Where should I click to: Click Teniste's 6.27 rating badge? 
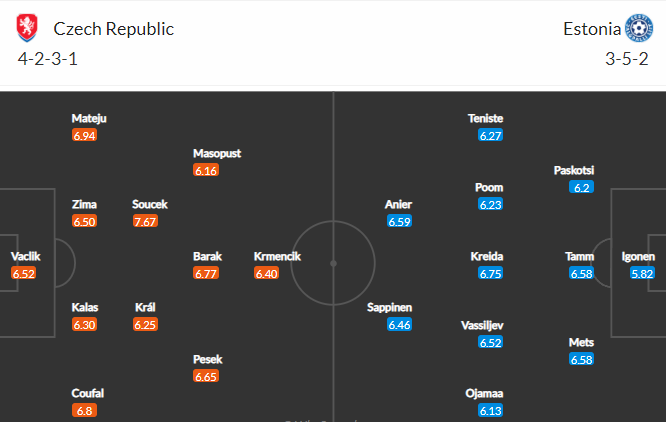click(490, 135)
